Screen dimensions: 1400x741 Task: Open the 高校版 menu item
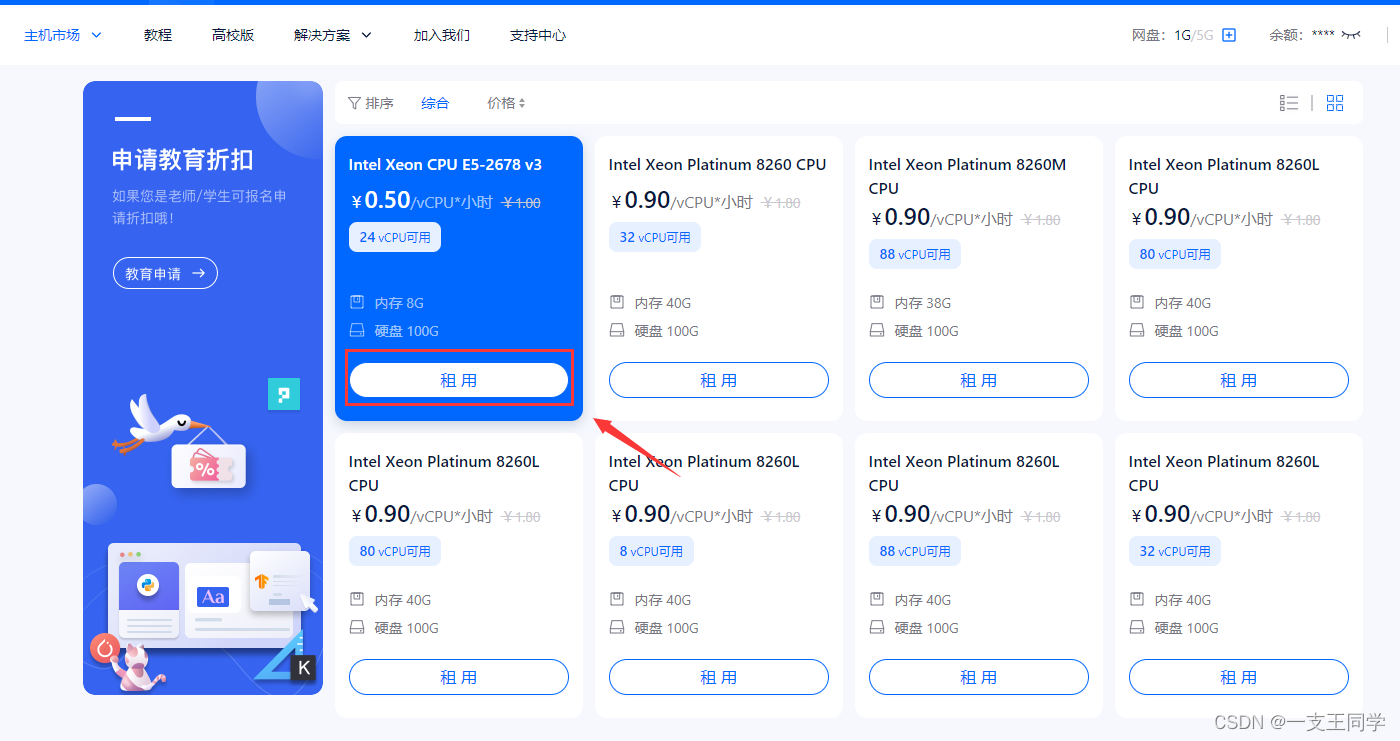coord(233,35)
